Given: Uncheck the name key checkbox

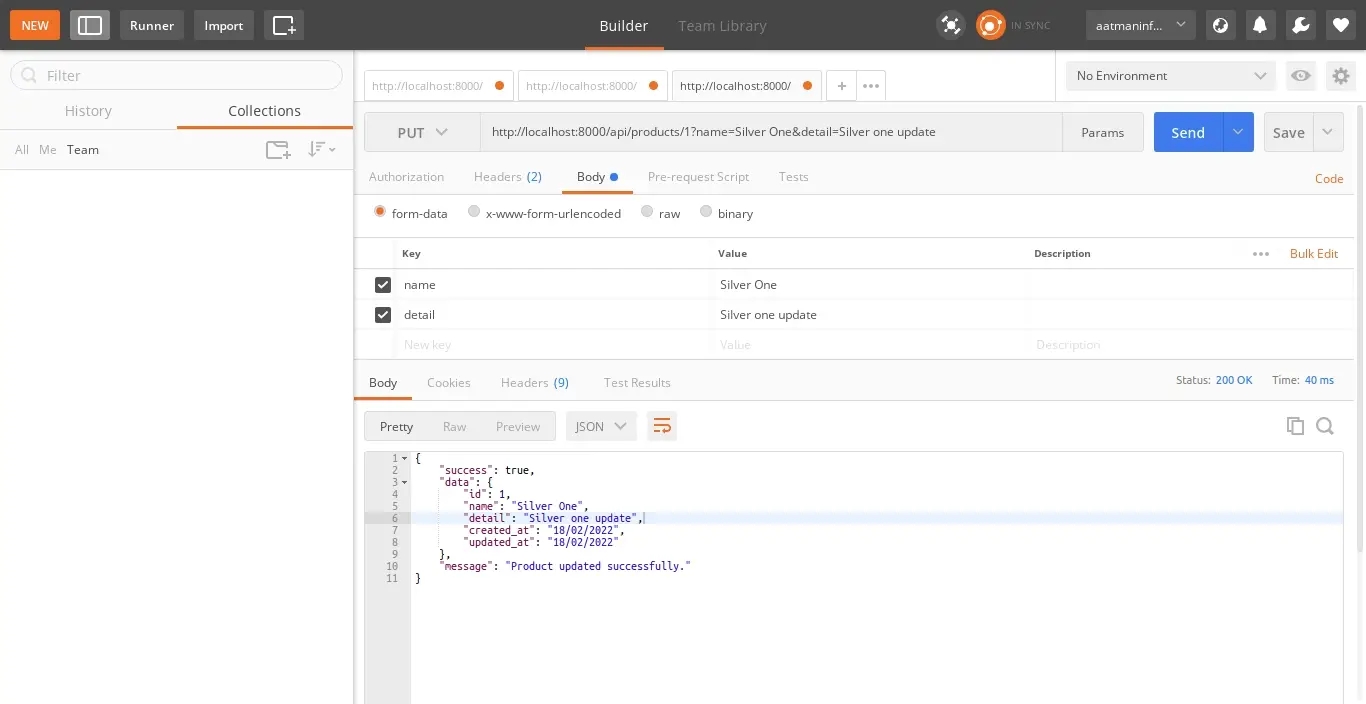Looking at the screenshot, I should (x=382, y=285).
